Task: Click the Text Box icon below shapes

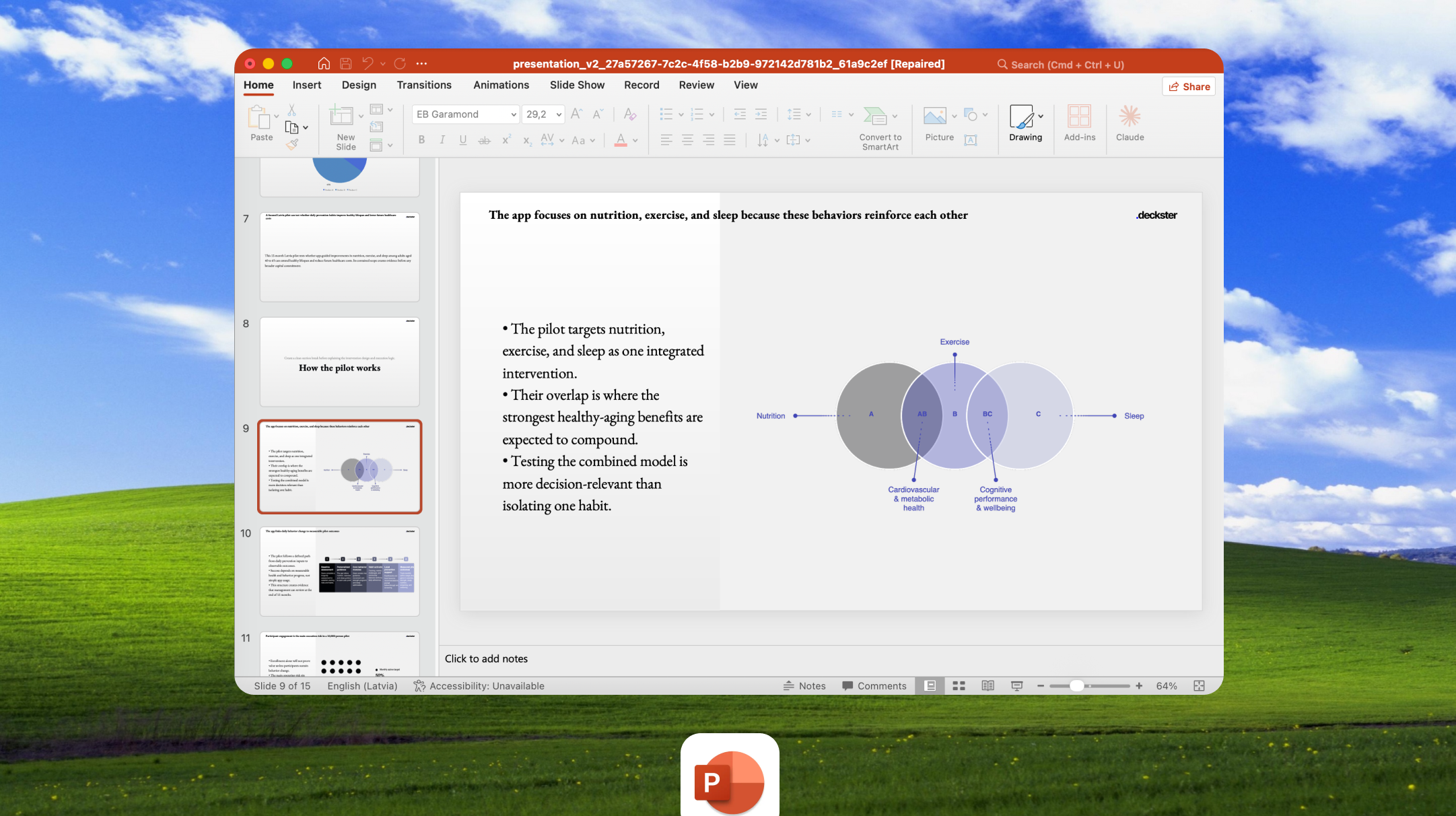Action: [970, 140]
